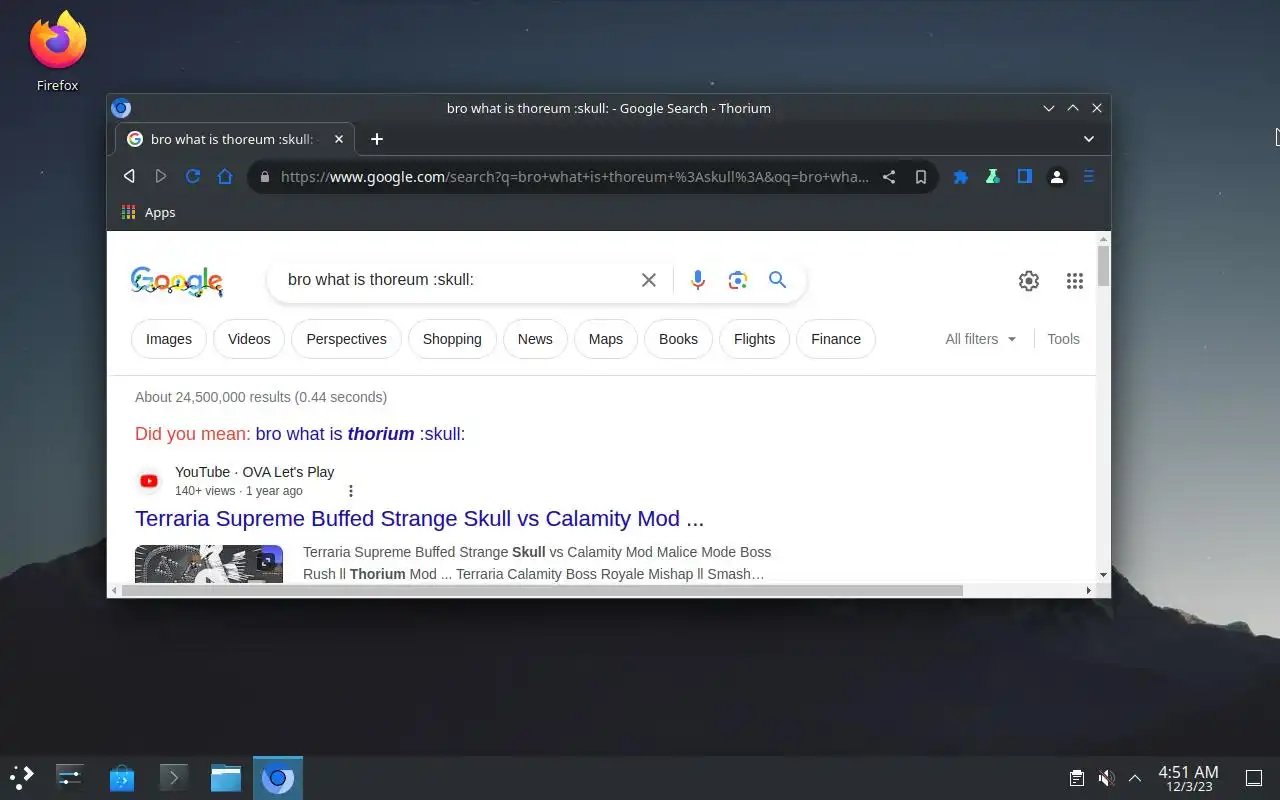
Task: Search by image with Google Lens
Action: [738, 280]
